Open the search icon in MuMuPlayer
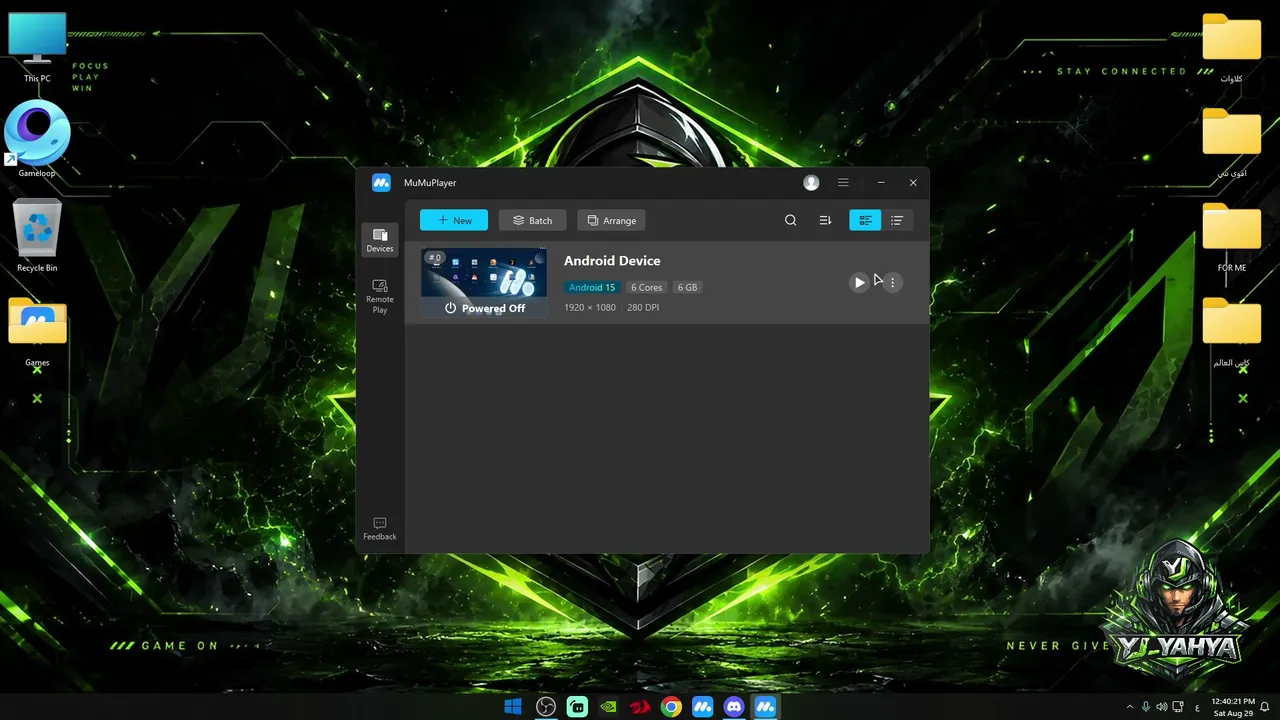The image size is (1280, 720). click(x=791, y=220)
